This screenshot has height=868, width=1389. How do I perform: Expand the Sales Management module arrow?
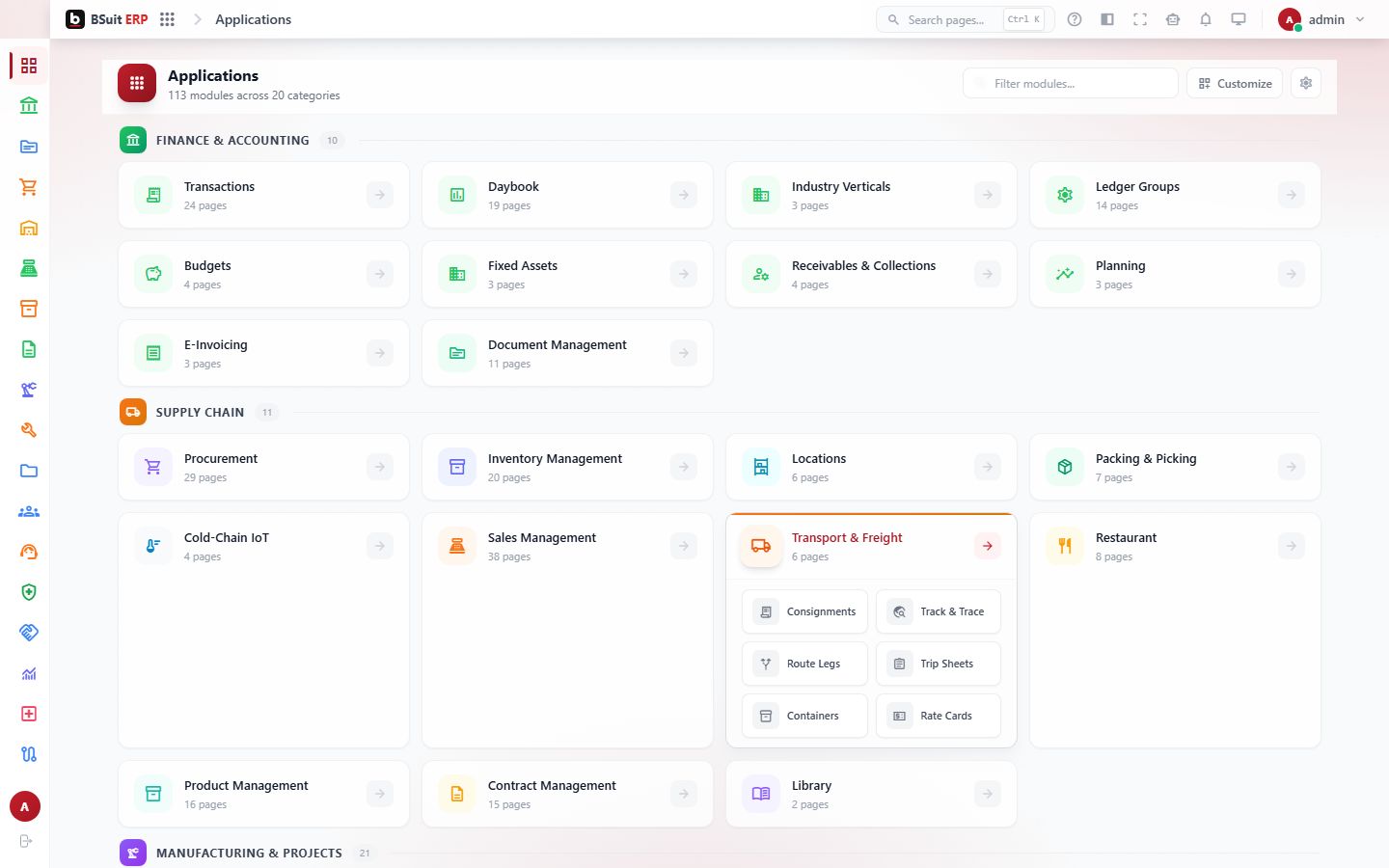684,546
